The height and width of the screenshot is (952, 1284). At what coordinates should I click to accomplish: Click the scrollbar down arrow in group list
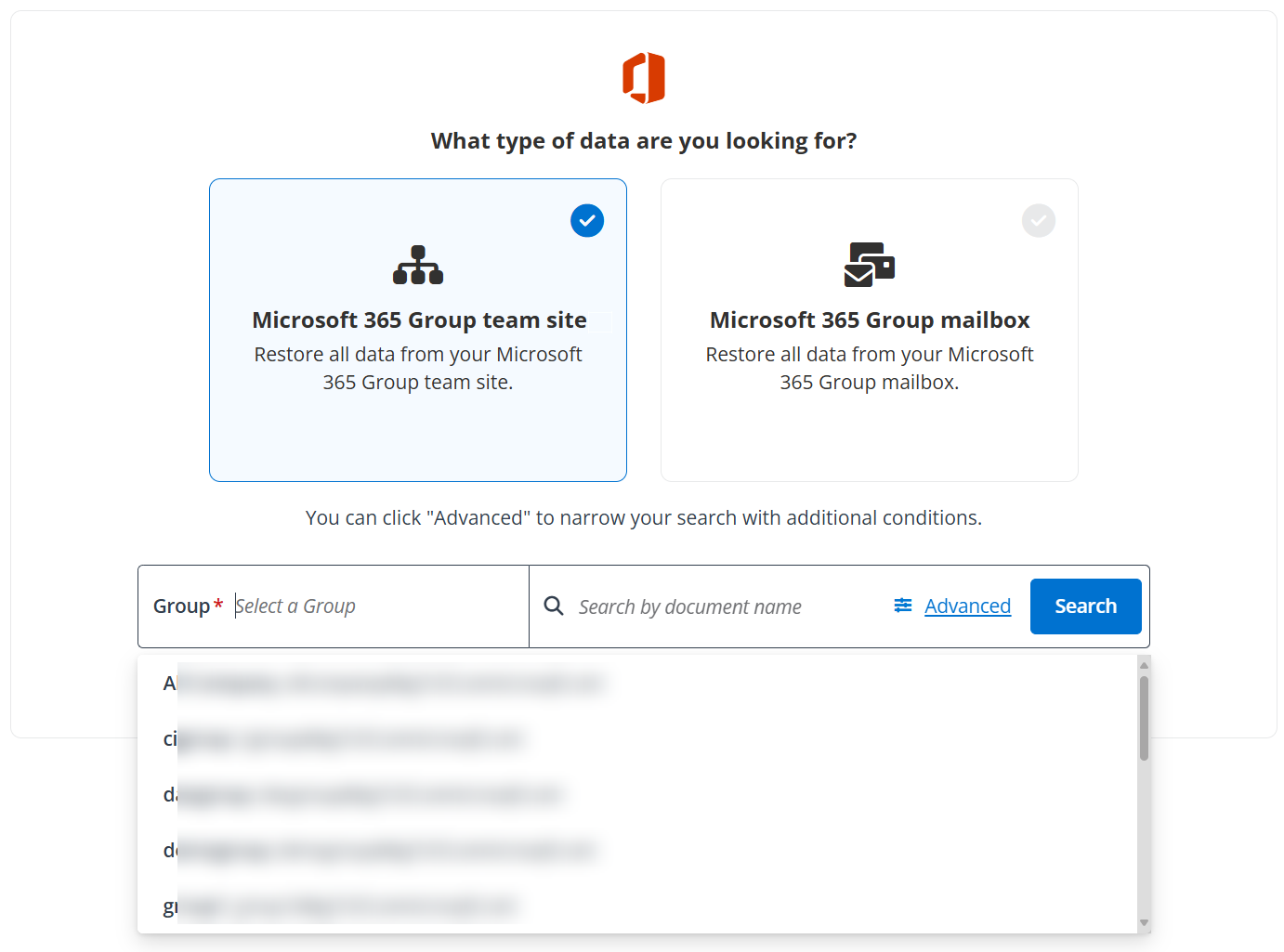tap(1144, 923)
